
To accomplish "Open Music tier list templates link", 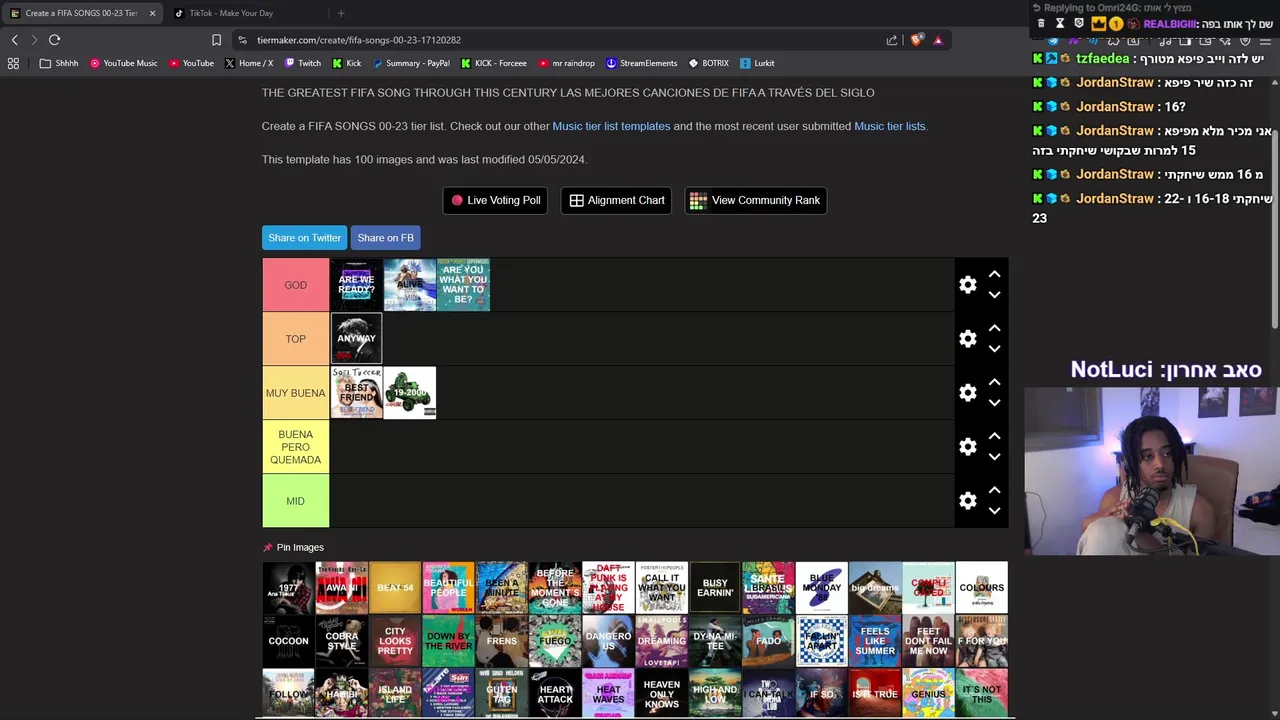I will click(x=611, y=127).
